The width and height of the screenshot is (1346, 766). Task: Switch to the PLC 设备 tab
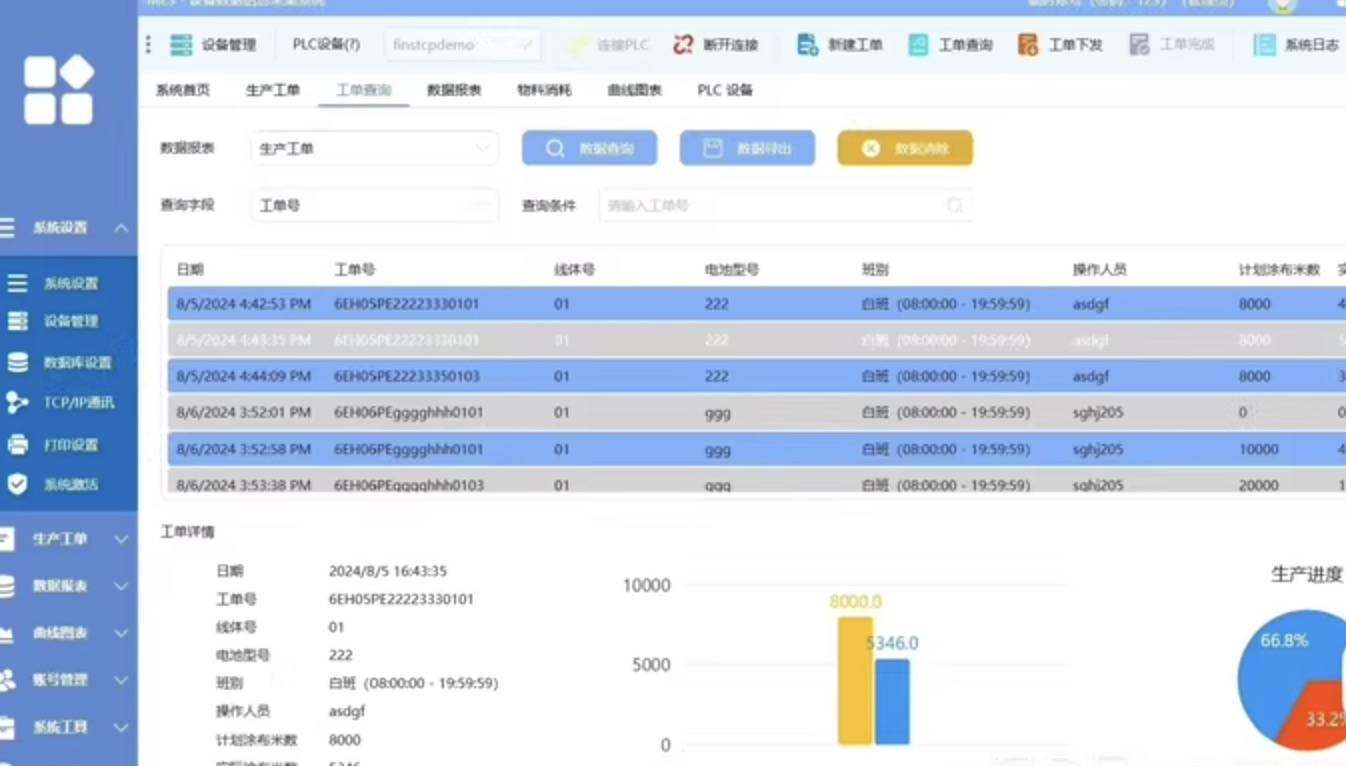724,90
